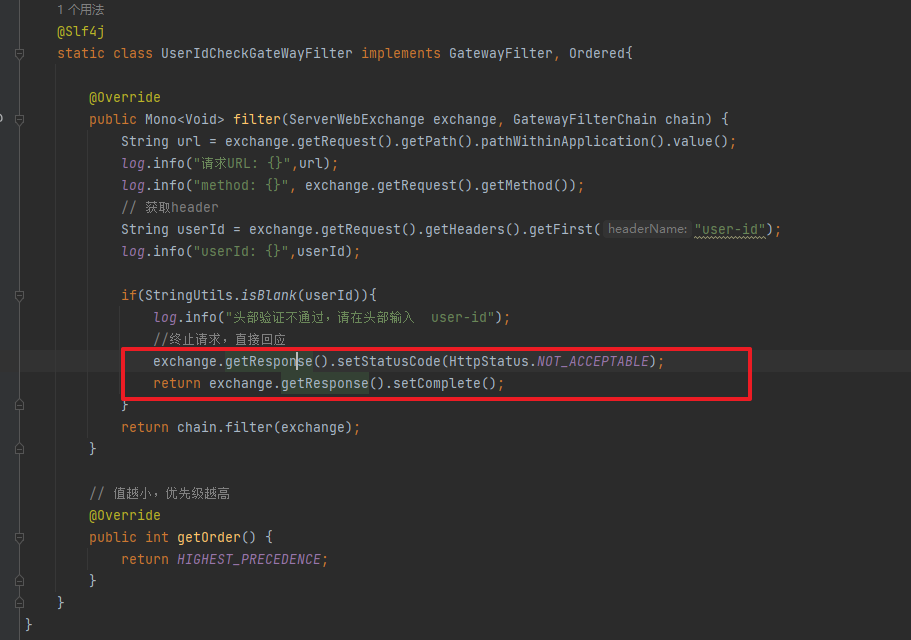Viewport: 911px width, 640px height.
Task: Collapse the filter method fold marker
Action: pos(19,120)
